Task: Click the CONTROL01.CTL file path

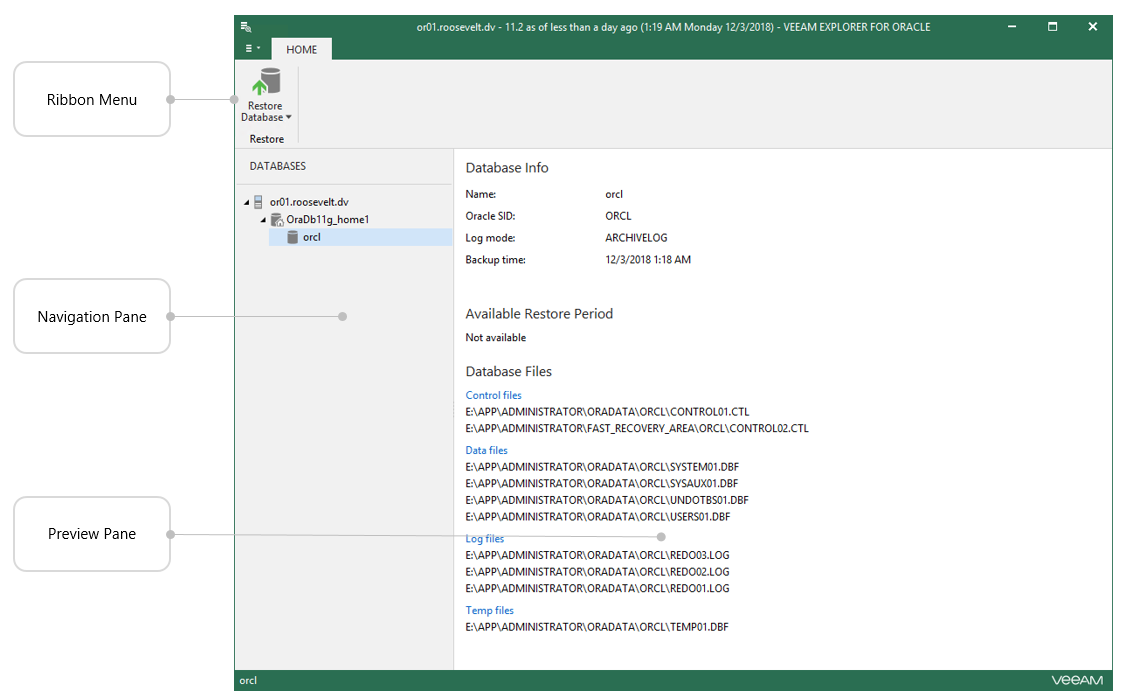Action: pyautogui.click(x=607, y=412)
